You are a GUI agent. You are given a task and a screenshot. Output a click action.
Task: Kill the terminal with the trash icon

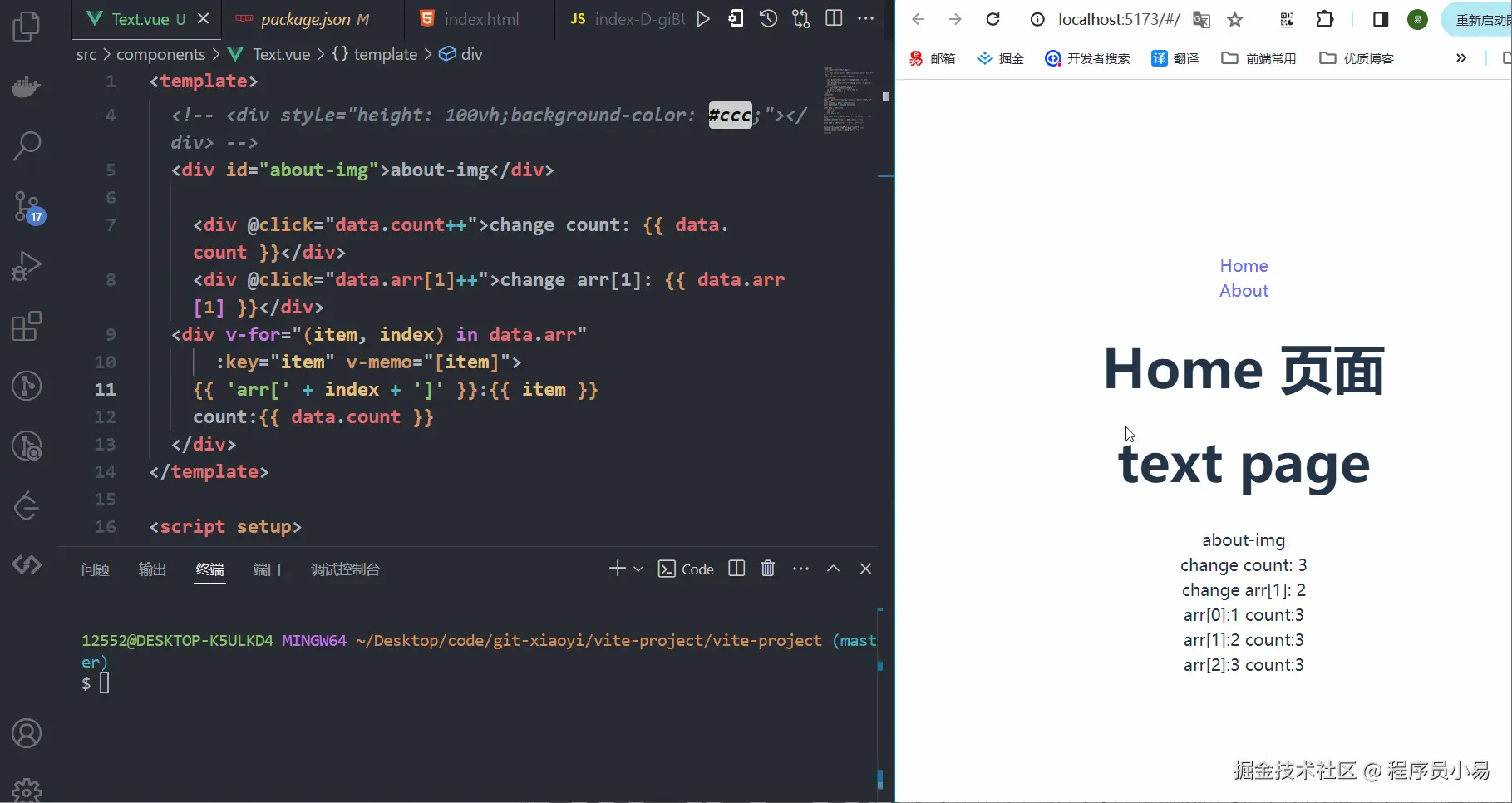[x=768, y=569]
